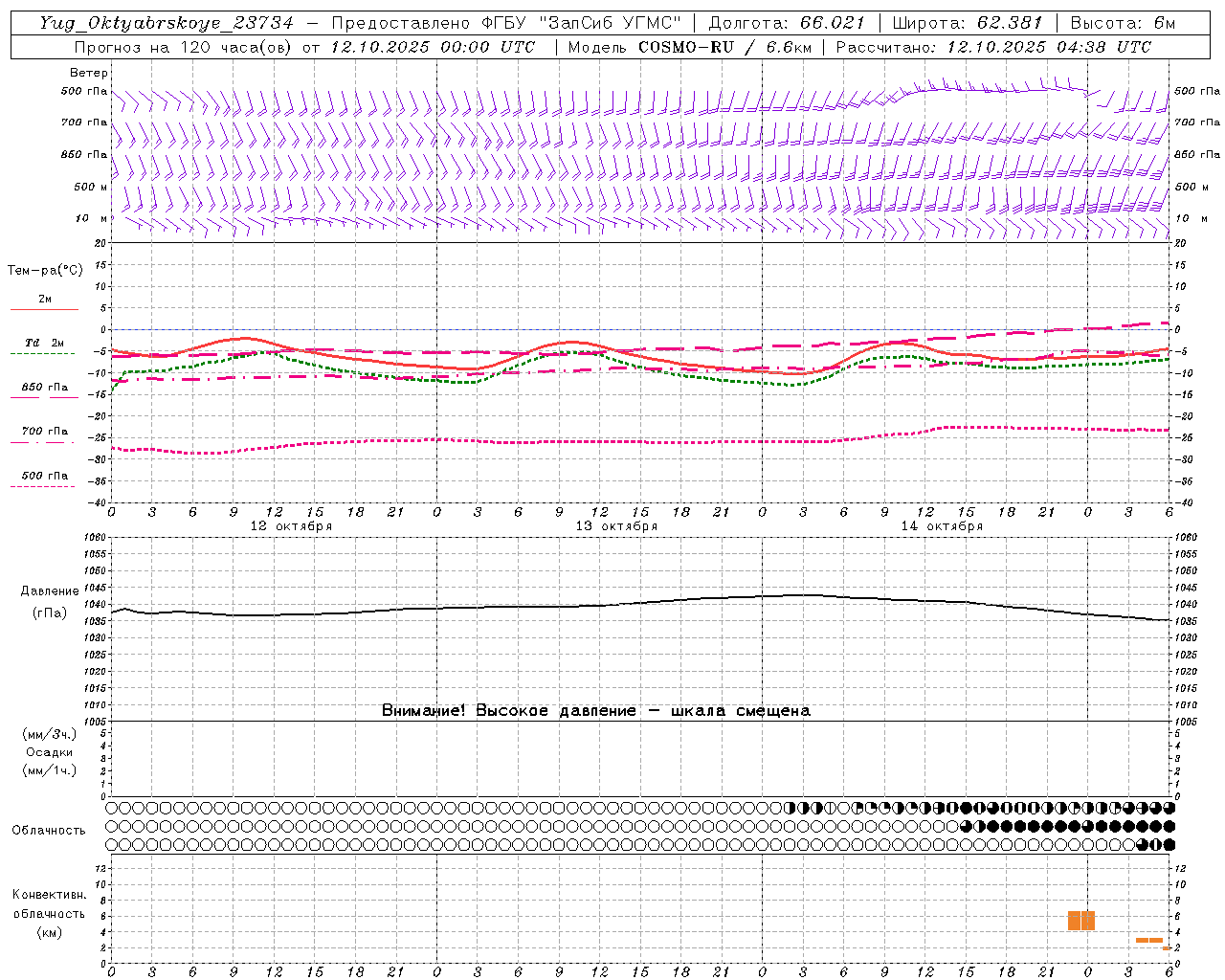Screen dimensions: 1225x980
Task: Select the 14 октября date label
Action: click(x=942, y=526)
